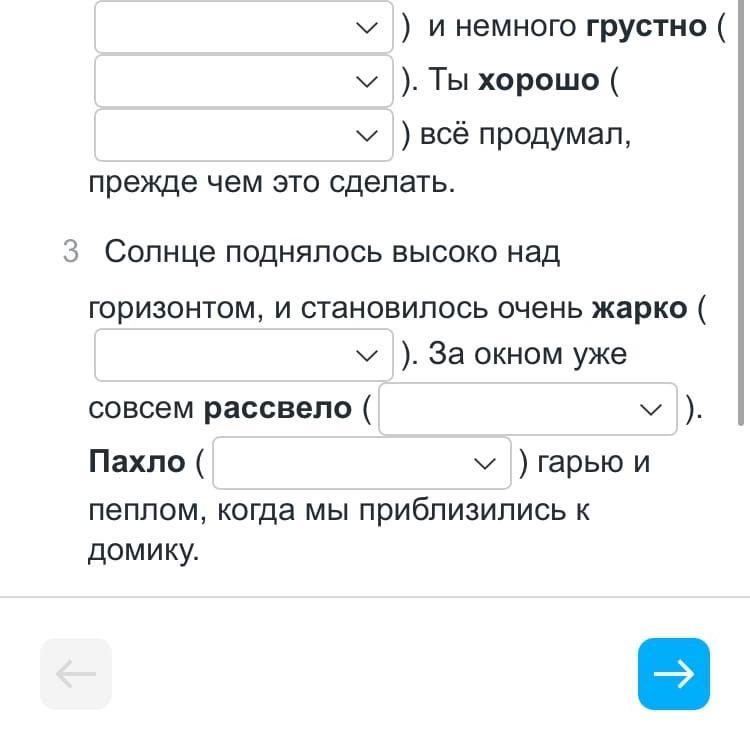
Task: Click chevron of dropdown after "грустно"
Action: tap(366, 81)
